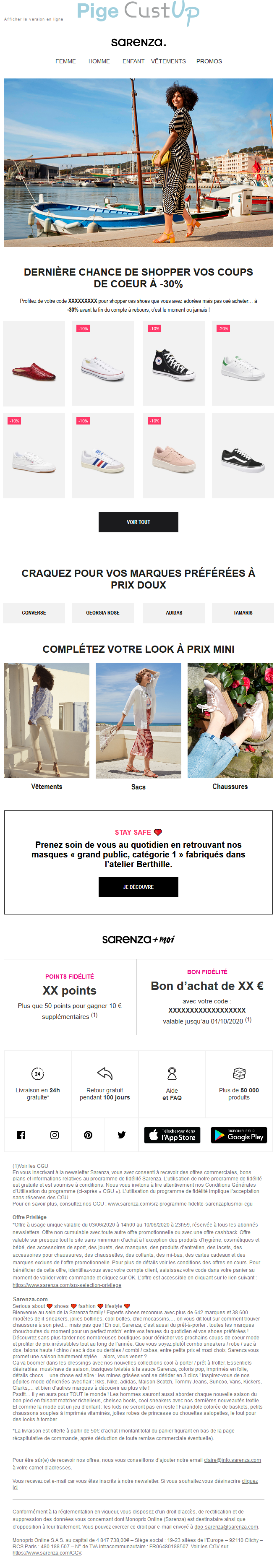
Task: Open the PROMOS menu item
Action: point(209,62)
